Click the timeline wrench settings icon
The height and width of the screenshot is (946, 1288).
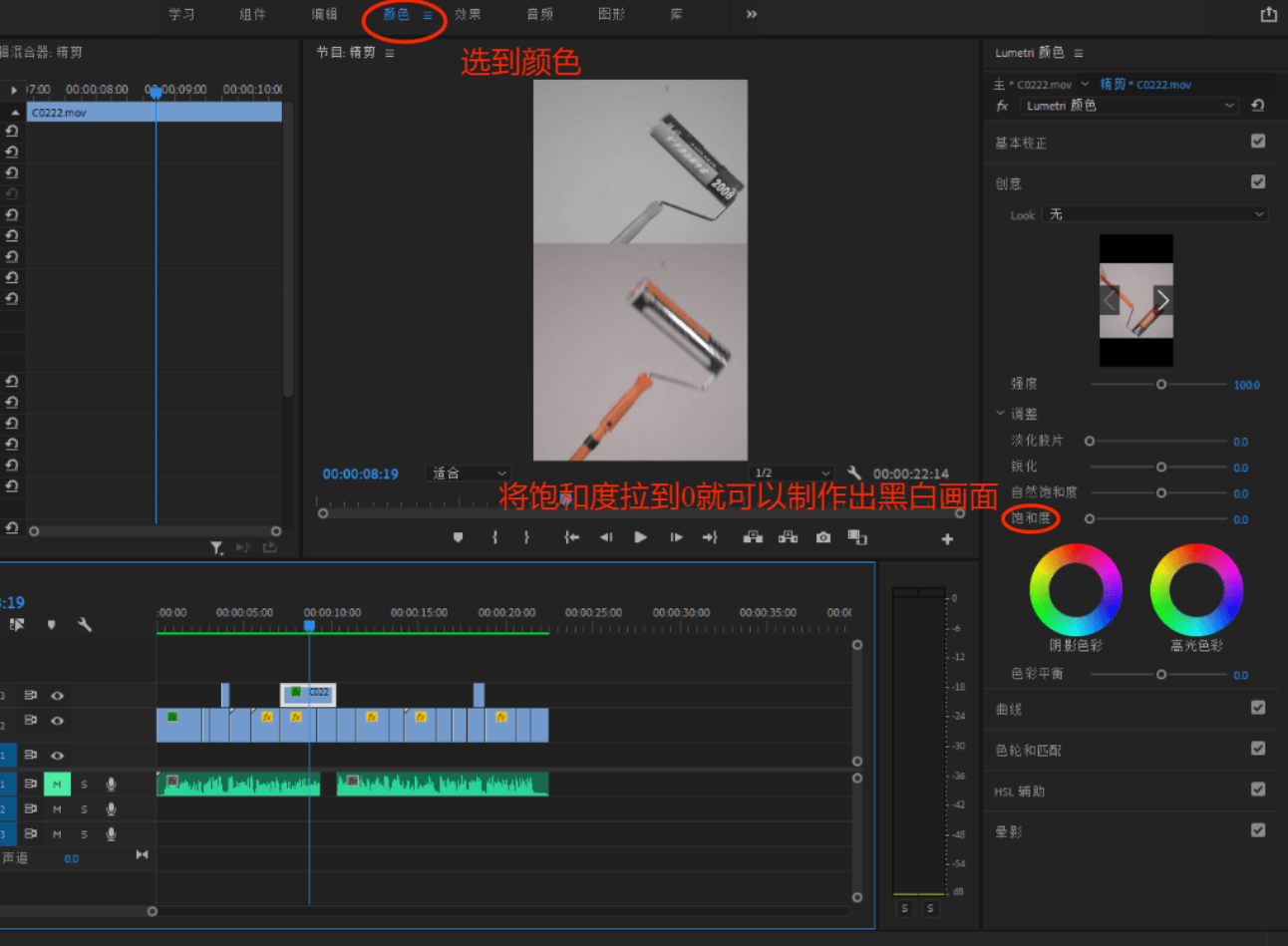(x=85, y=625)
